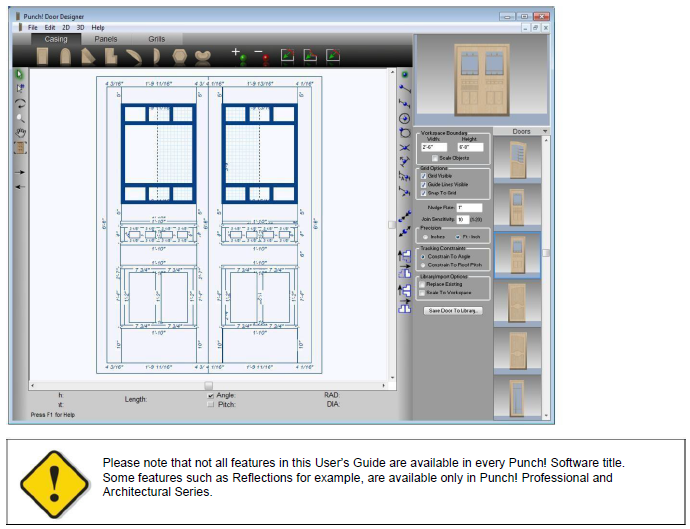Viewport: 690px width, 529px height.
Task: Select Ft - Inch precision radio button
Action: point(458,237)
